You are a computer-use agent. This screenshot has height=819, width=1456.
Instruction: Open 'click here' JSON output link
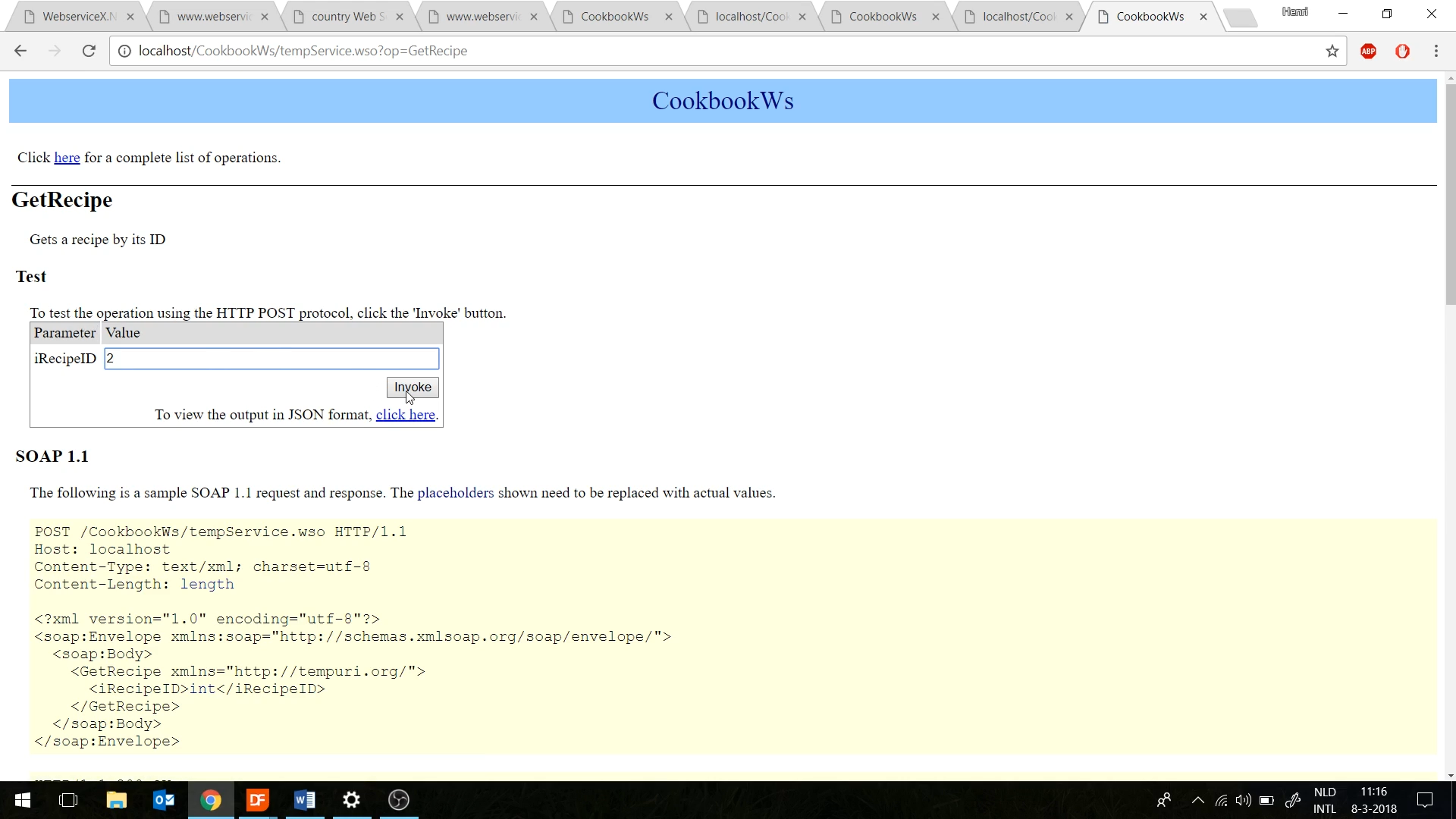tap(405, 415)
